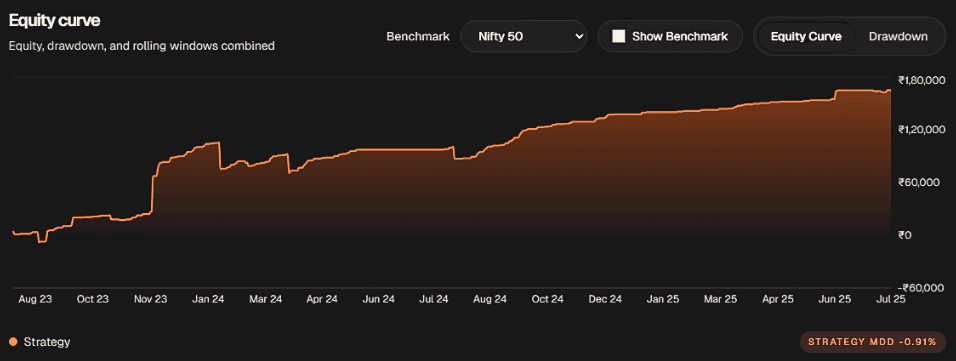Click the subtitle about rolling windows combined
This screenshot has height=361, width=956.
[x=141, y=46]
